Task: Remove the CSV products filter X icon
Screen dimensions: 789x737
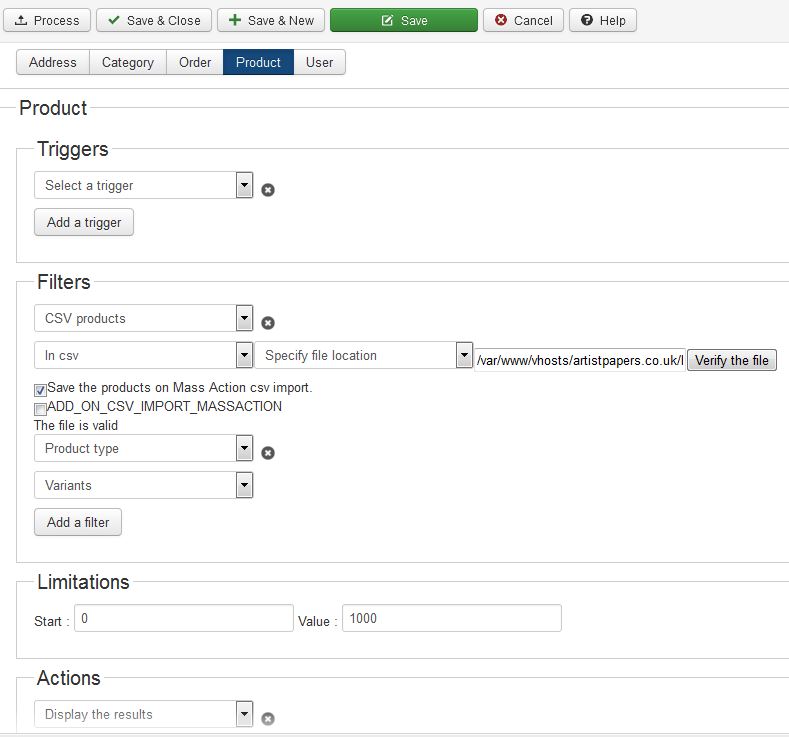Action: pyautogui.click(x=268, y=323)
